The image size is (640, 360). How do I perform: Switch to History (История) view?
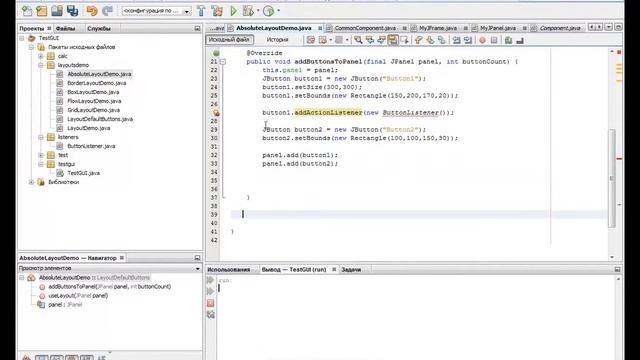click(x=278, y=40)
